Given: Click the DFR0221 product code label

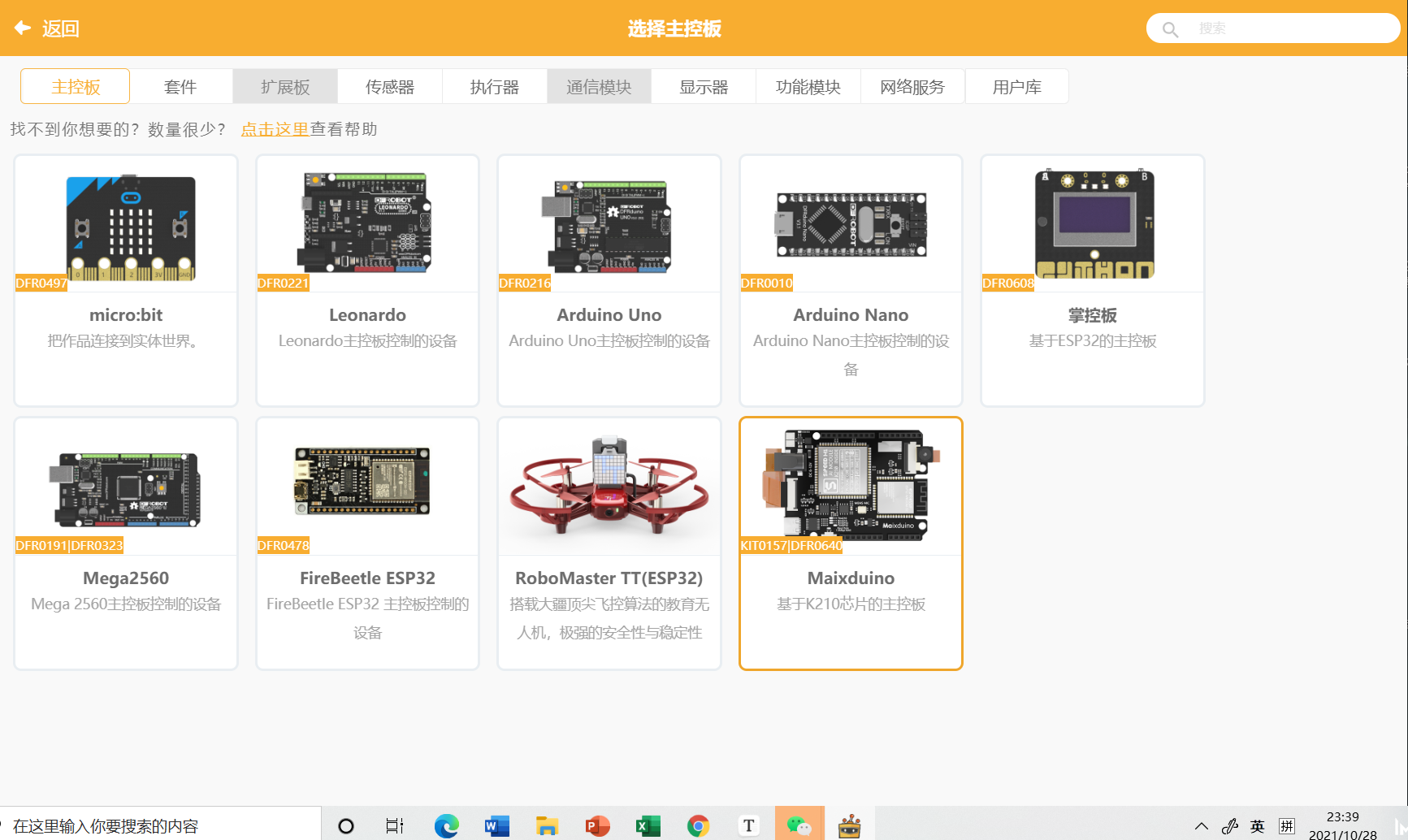Looking at the screenshot, I should pyautogui.click(x=283, y=283).
